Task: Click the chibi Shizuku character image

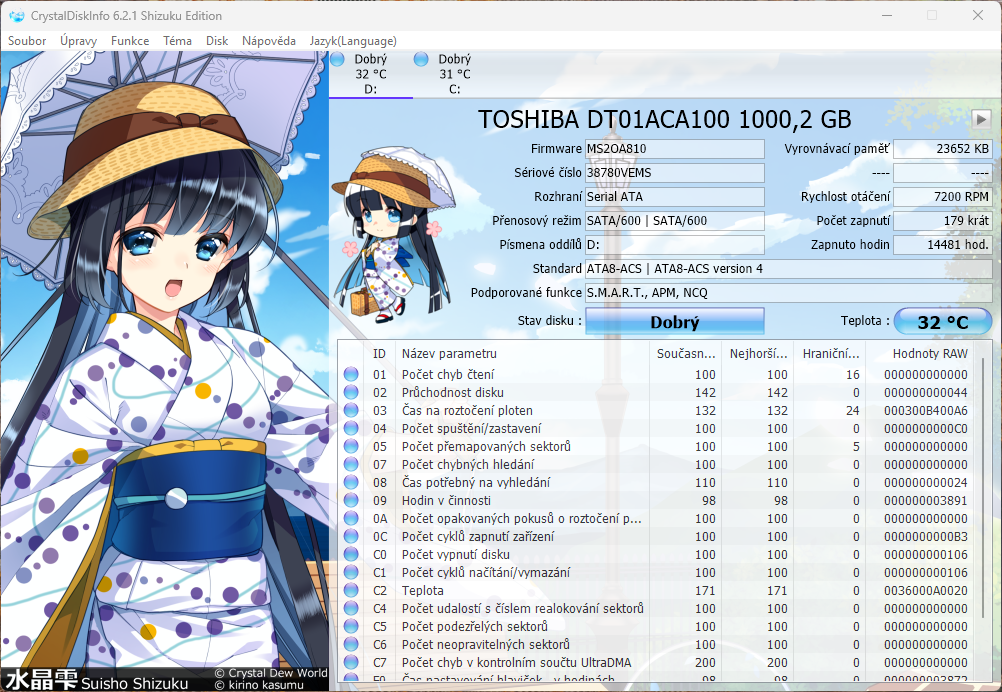Action: 395,235
